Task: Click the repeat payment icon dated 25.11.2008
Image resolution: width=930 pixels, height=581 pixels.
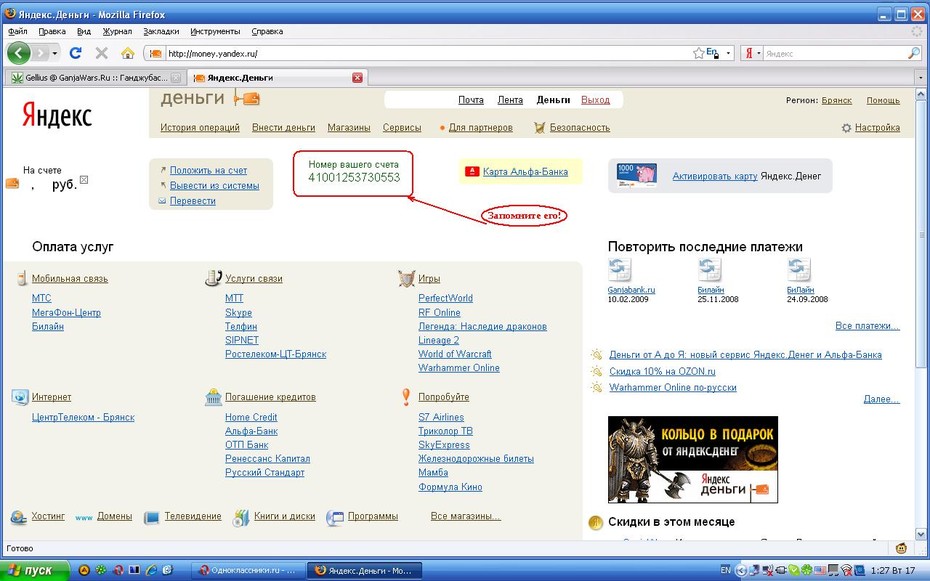Action: click(x=709, y=270)
